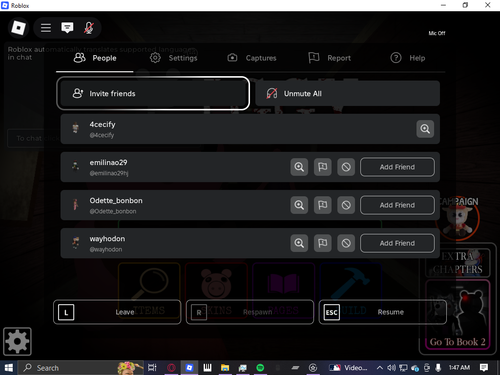Click the Extra Chapters panel

457,263
